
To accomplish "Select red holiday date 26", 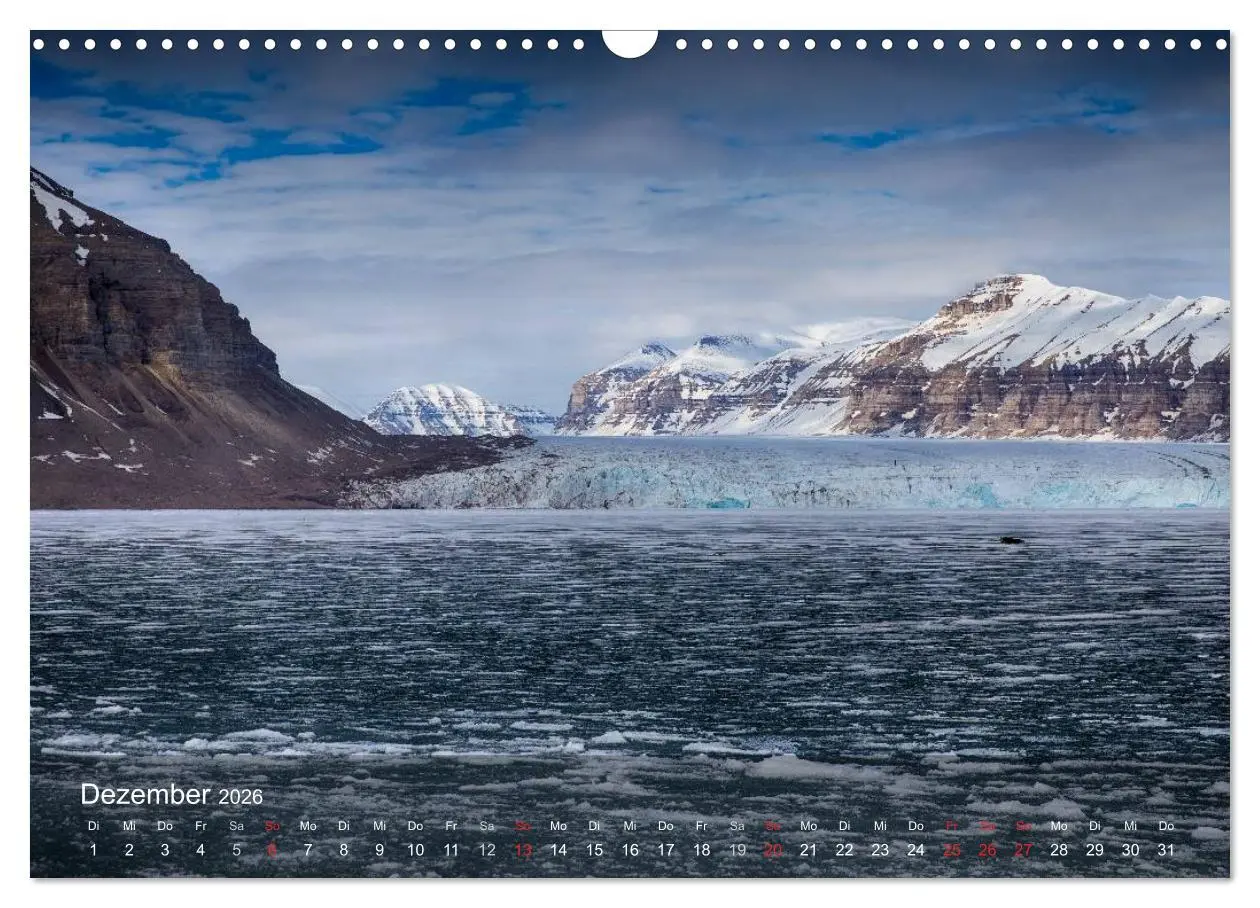I will point(987,850).
